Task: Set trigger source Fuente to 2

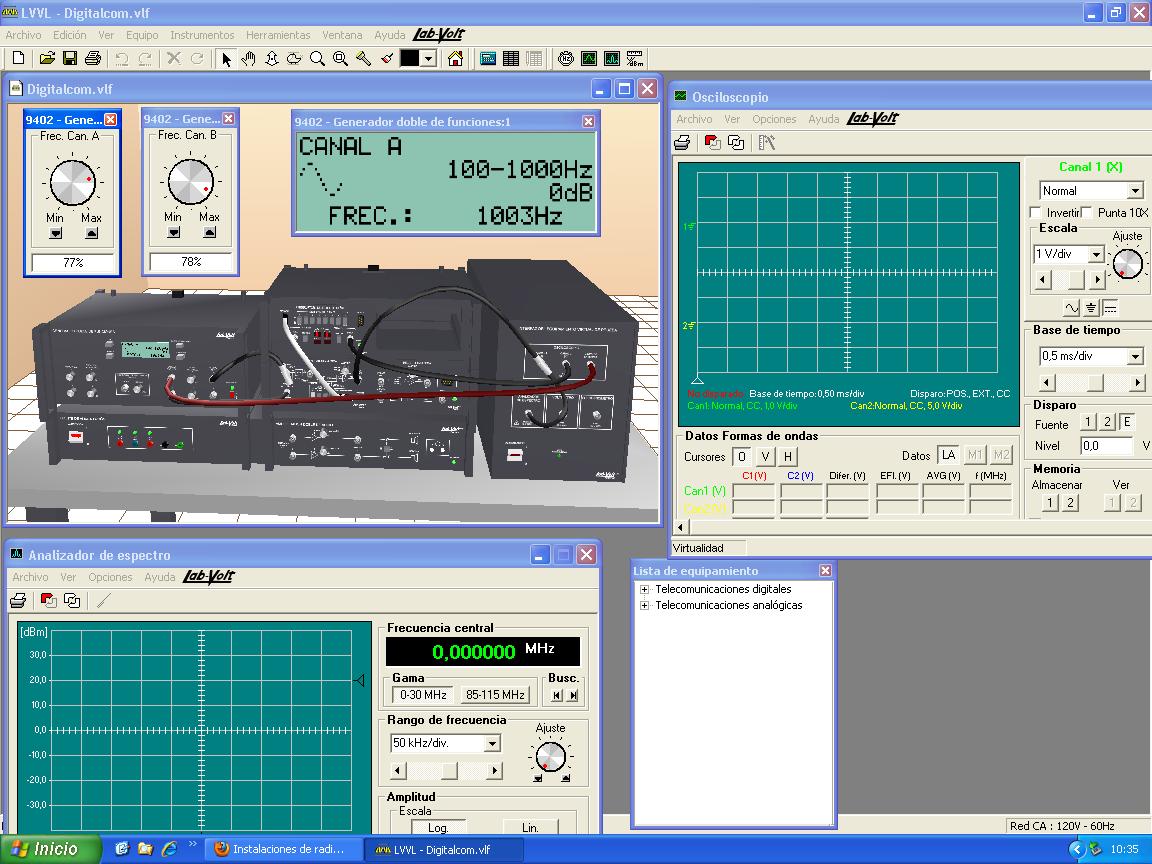Action: tap(1107, 422)
